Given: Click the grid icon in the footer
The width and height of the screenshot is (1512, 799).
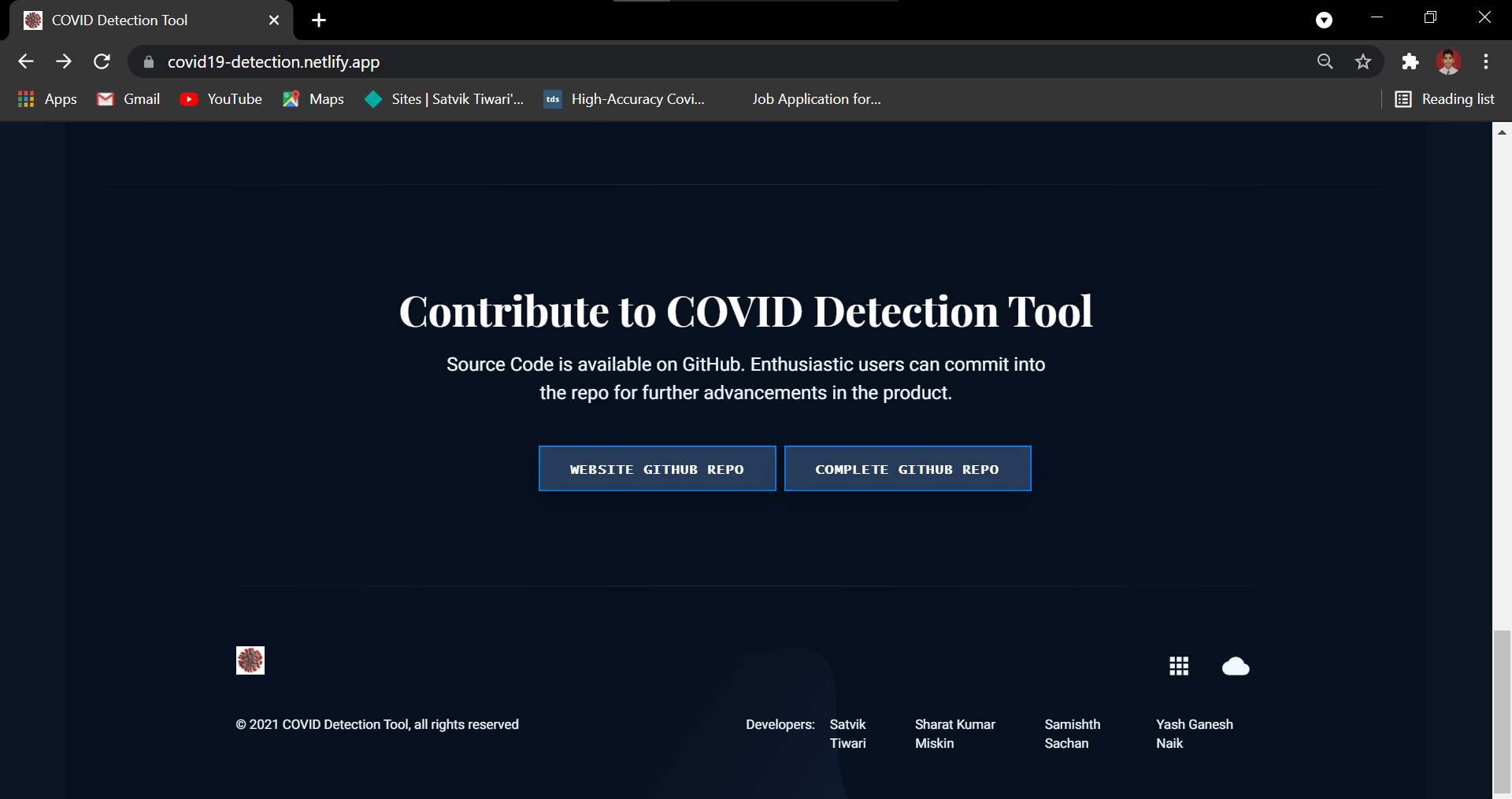Looking at the screenshot, I should pyautogui.click(x=1179, y=667).
